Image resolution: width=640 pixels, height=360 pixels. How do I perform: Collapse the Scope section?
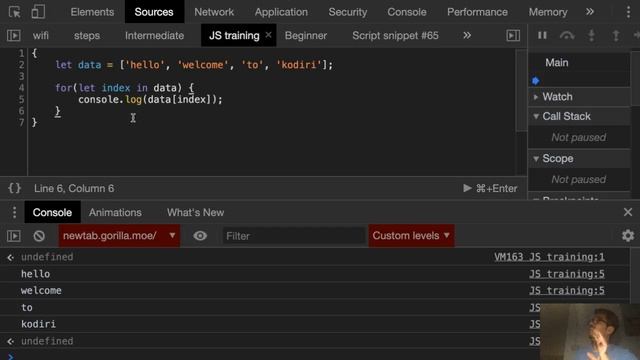(x=579, y=158)
